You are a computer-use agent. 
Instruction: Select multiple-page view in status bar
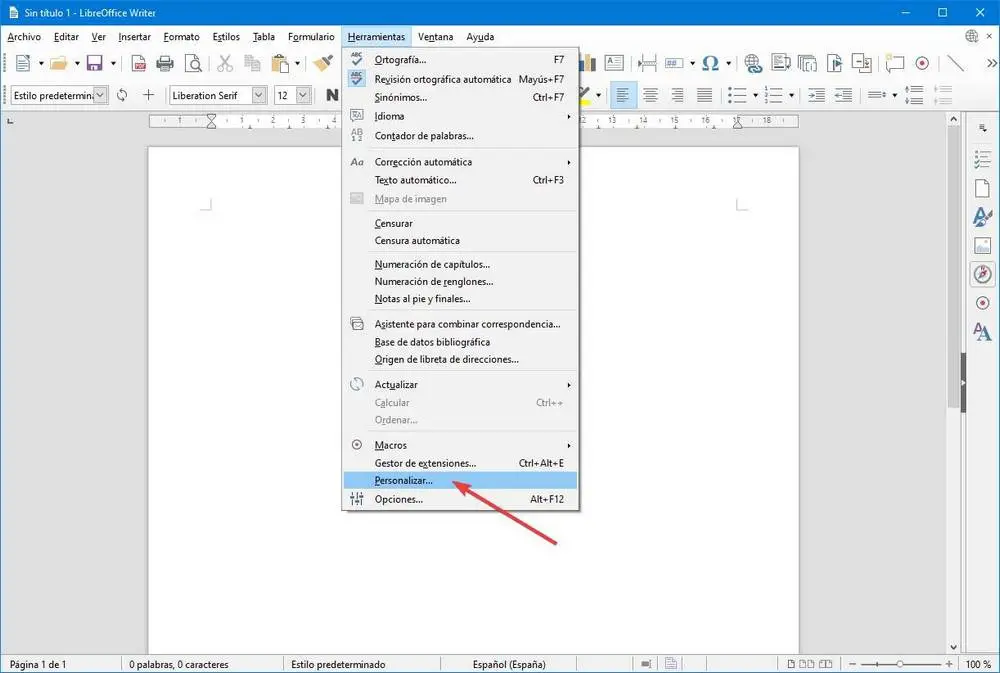pos(807,664)
